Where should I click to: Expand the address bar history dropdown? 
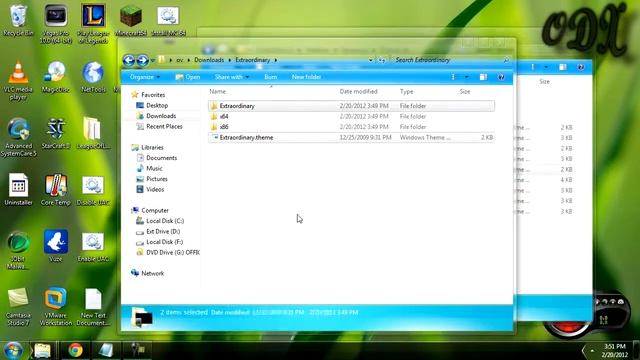pos(371,60)
